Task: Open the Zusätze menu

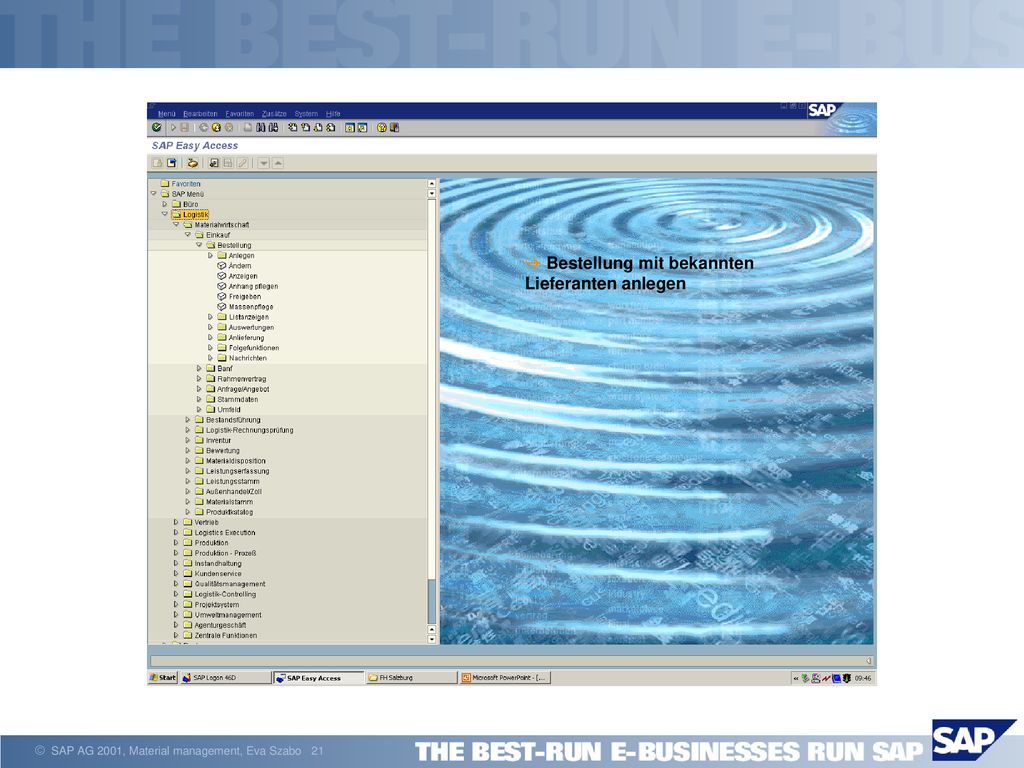Action: tap(274, 114)
